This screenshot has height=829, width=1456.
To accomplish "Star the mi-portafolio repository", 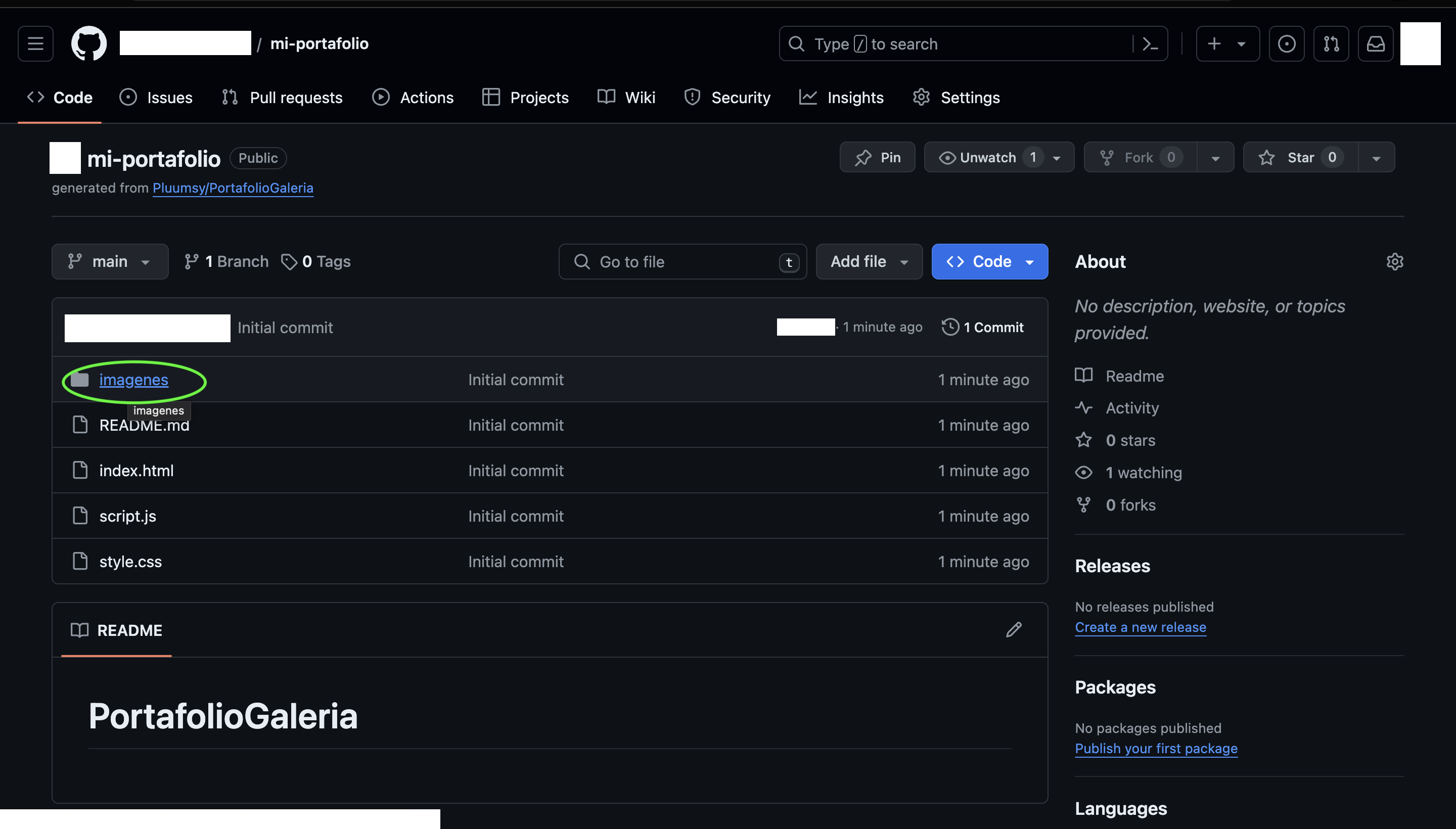I will pyautogui.click(x=1301, y=157).
